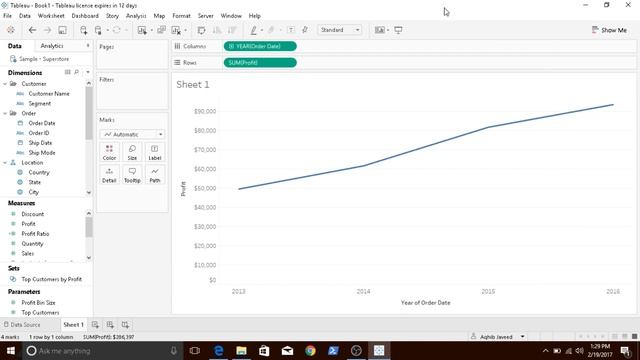
Task: Open the Color mark card
Action: [109, 152]
